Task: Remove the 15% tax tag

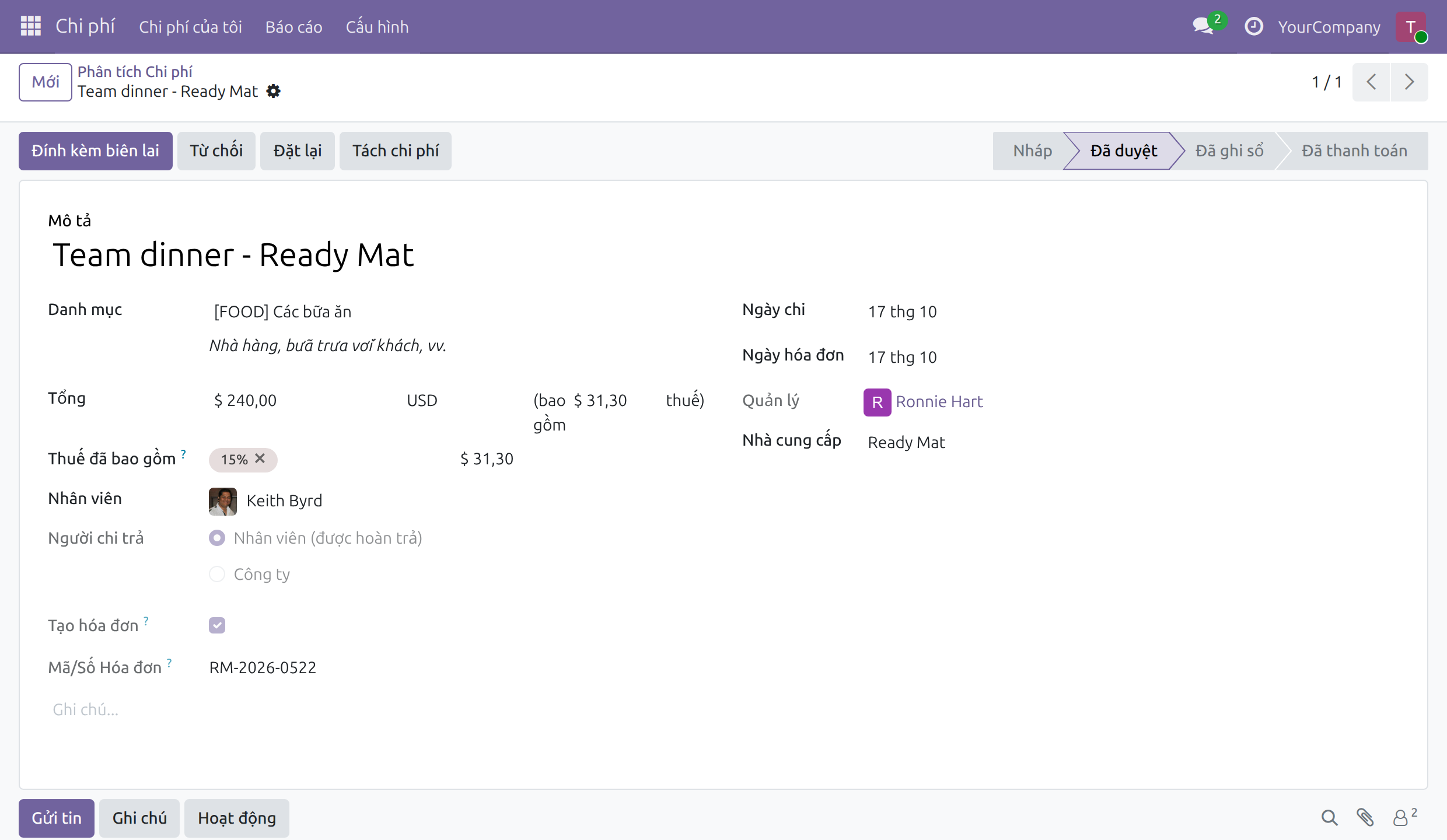Action: coord(260,459)
